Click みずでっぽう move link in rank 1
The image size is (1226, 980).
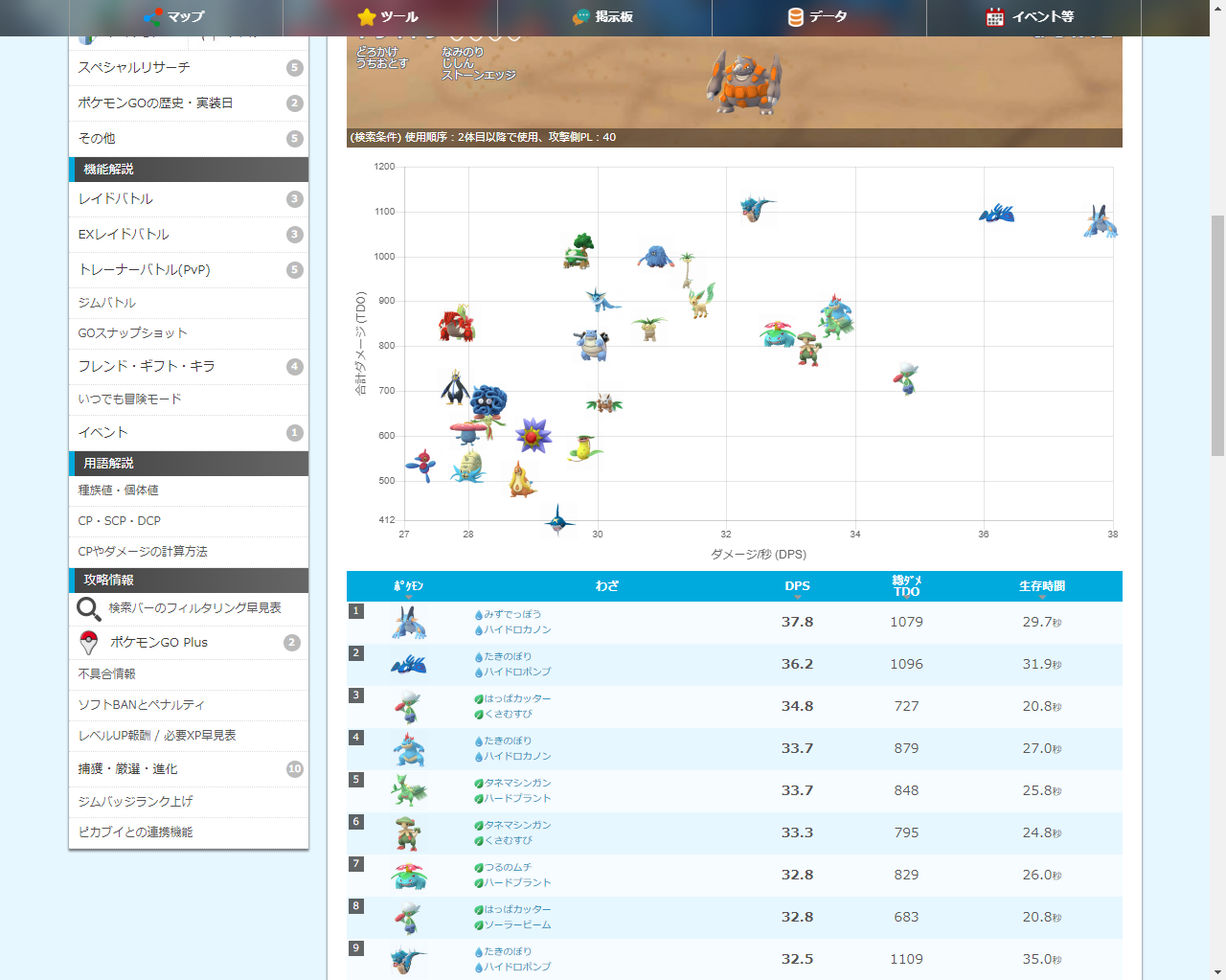coord(512,615)
